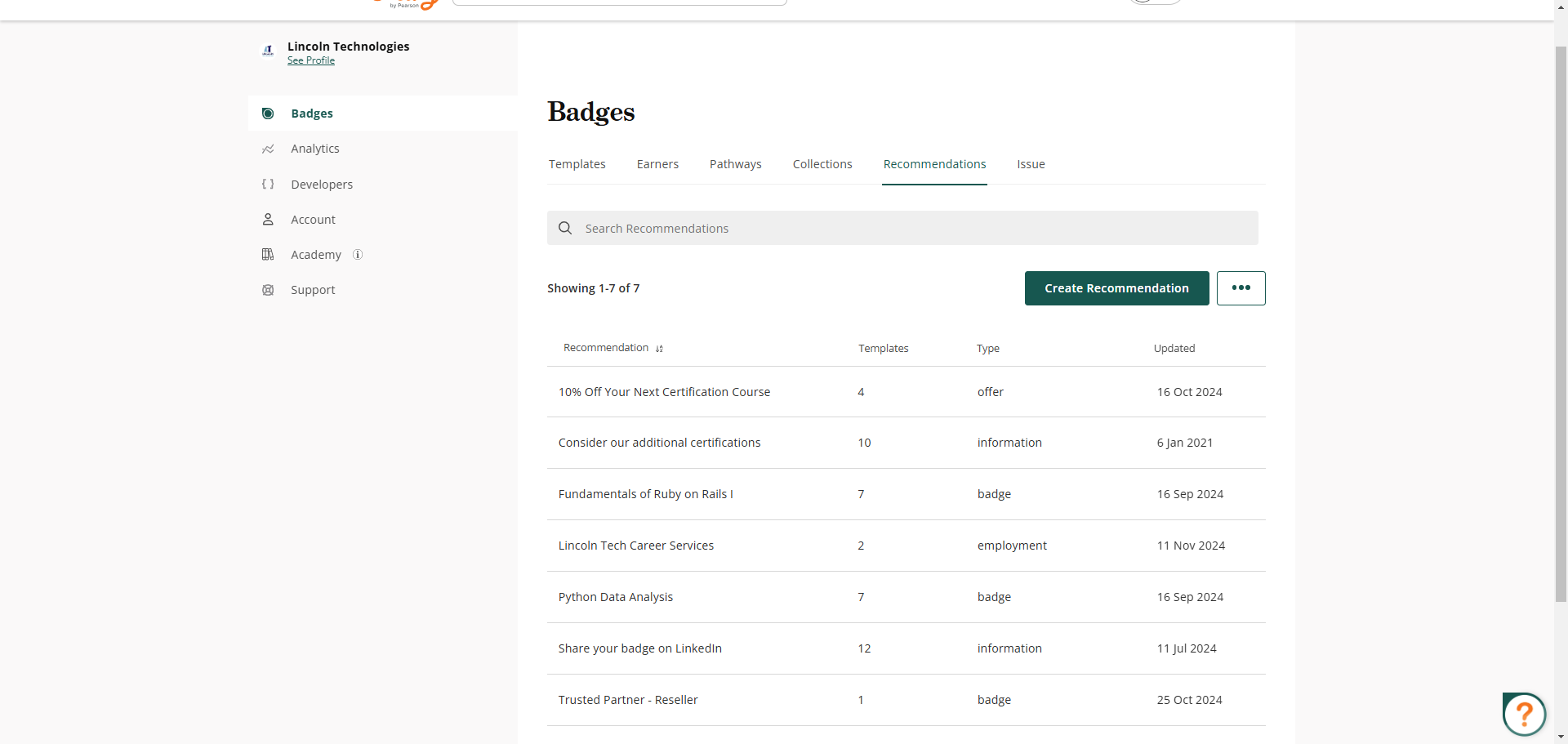Viewport: 1568px width, 744px height.
Task: Switch to the Templates tab
Action: point(577,164)
